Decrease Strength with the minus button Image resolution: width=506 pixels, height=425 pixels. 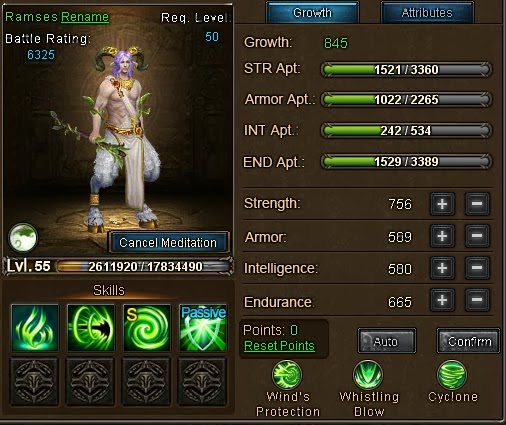tap(477, 204)
